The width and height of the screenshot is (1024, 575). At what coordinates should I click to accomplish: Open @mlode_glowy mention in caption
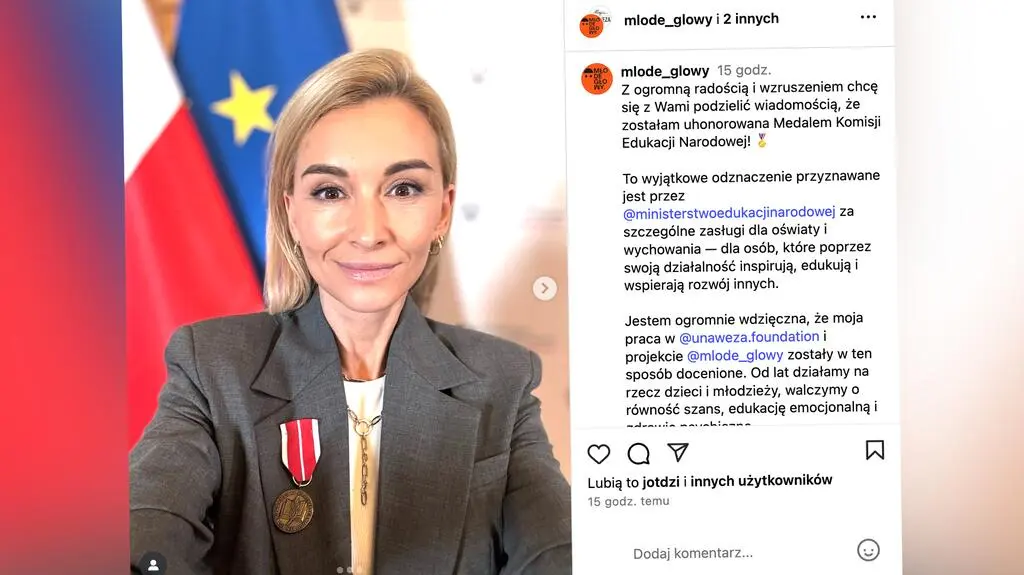pos(735,355)
